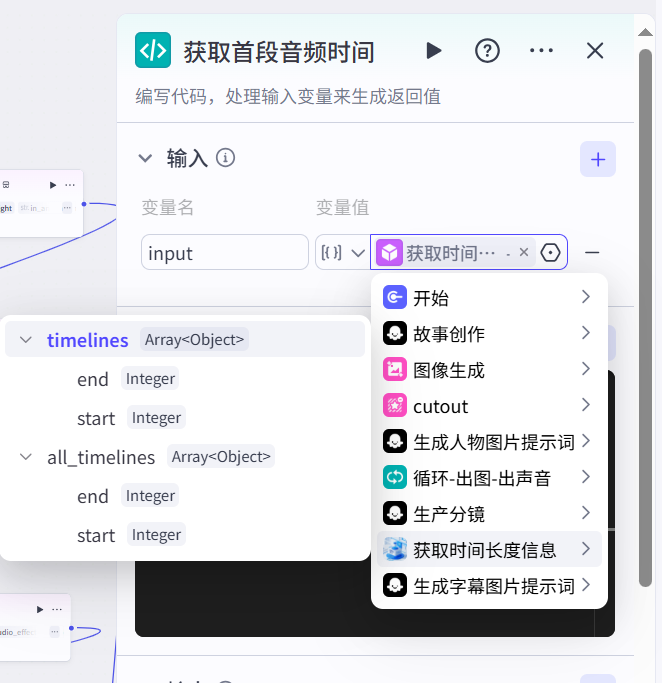This screenshot has height=683, width=662.
Task: Click the 获取时间长度信息 plugin icon
Action: (x=395, y=549)
